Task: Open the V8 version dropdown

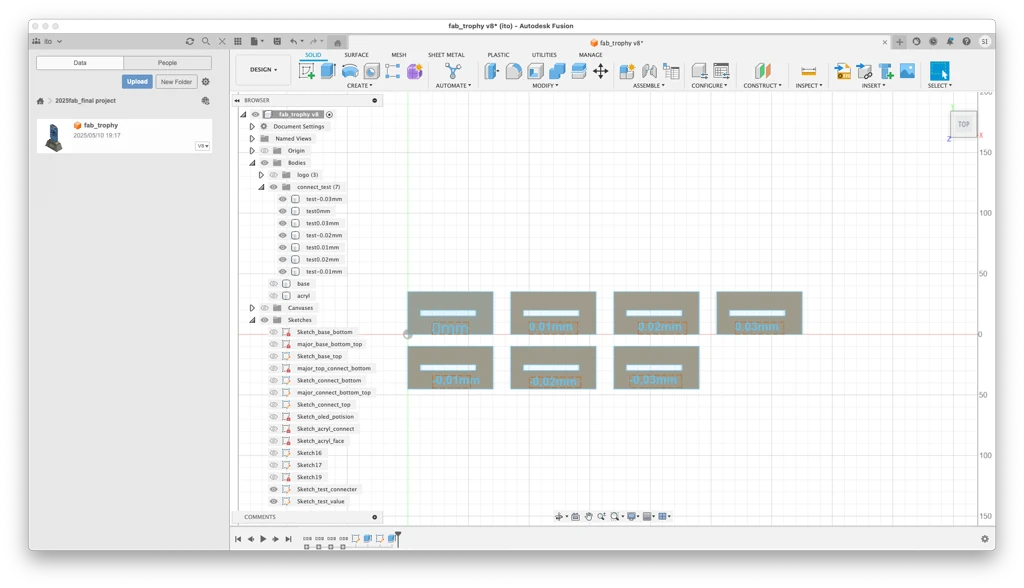Action: [202, 146]
